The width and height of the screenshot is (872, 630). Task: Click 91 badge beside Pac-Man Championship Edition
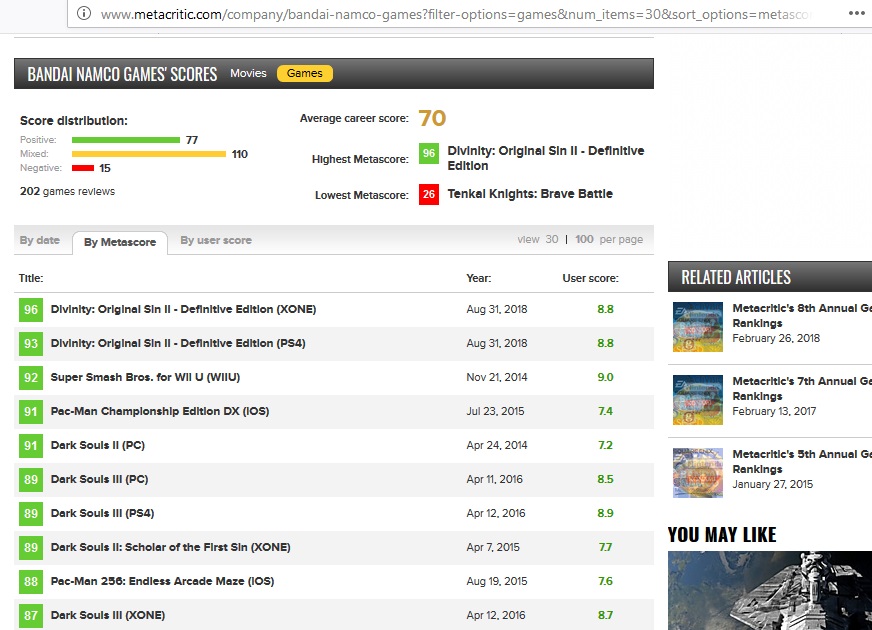31,411
